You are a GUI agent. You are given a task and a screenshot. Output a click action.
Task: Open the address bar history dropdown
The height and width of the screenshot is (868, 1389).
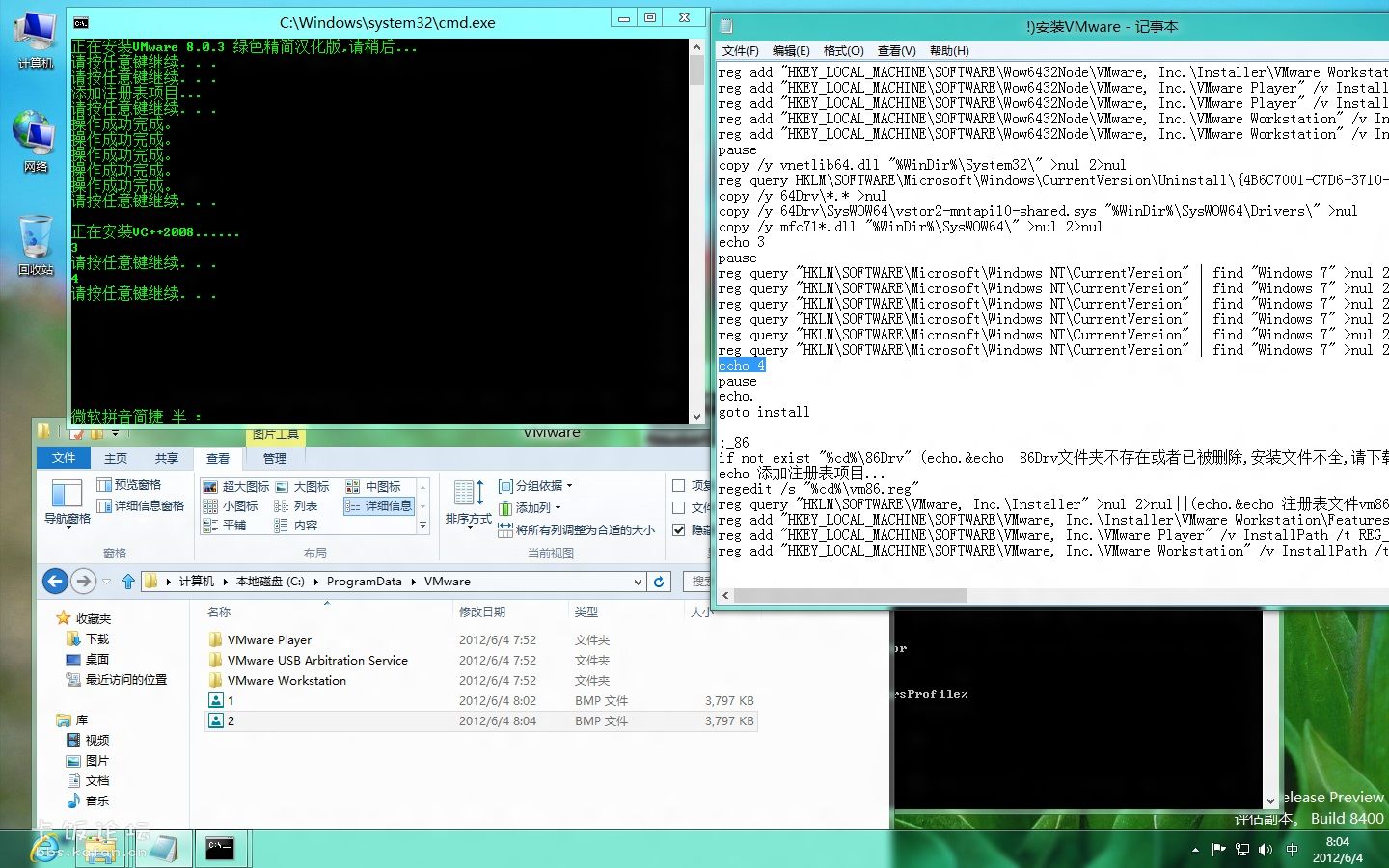[638, 582]
